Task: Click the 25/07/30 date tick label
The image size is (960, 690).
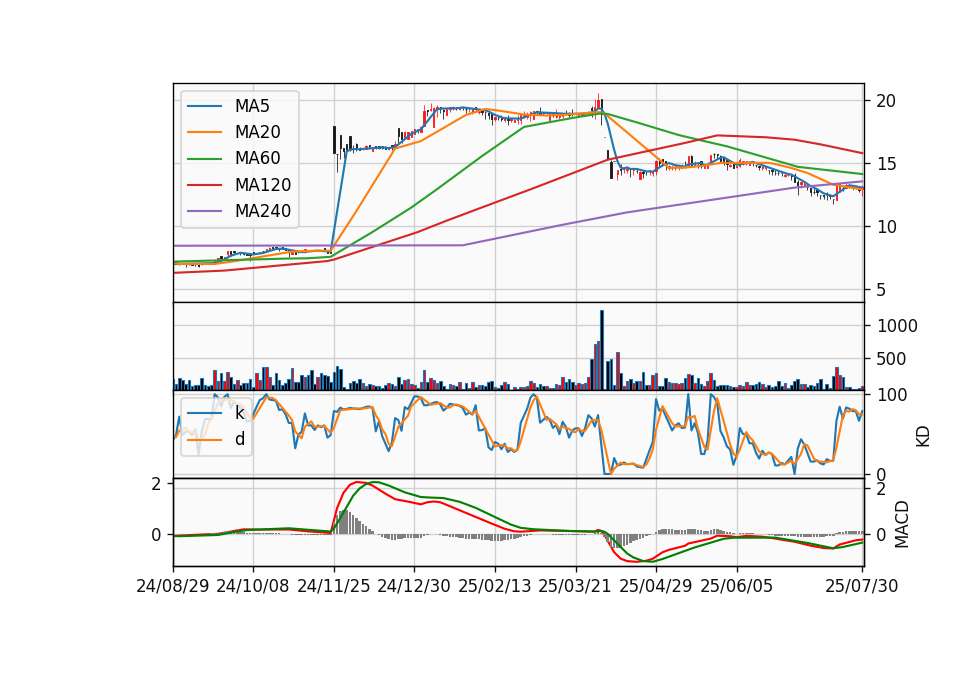Action: pyautogui.click(x=862, y=587)
